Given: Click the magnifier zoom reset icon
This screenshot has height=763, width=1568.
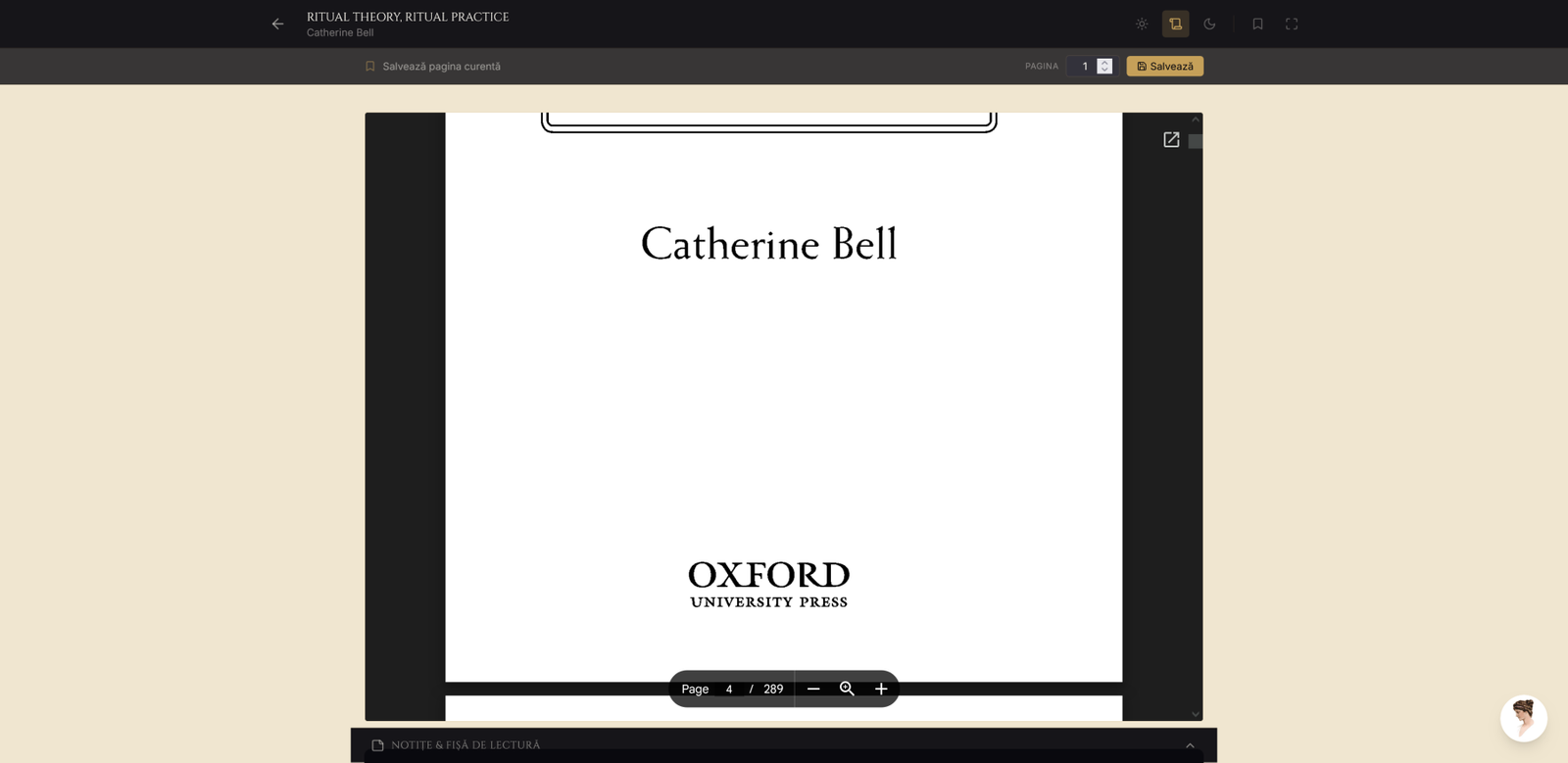Looking at the screenshot, I should pos(847,690).
